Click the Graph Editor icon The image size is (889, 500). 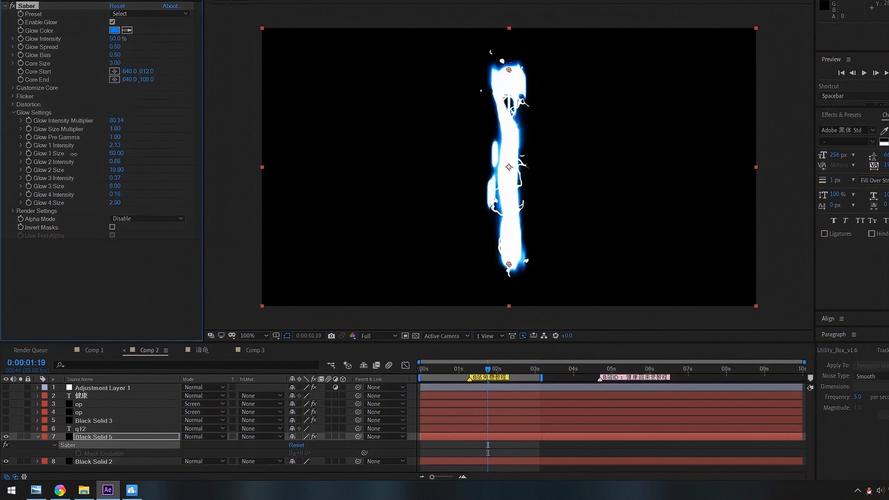click(x=405, y=366)
